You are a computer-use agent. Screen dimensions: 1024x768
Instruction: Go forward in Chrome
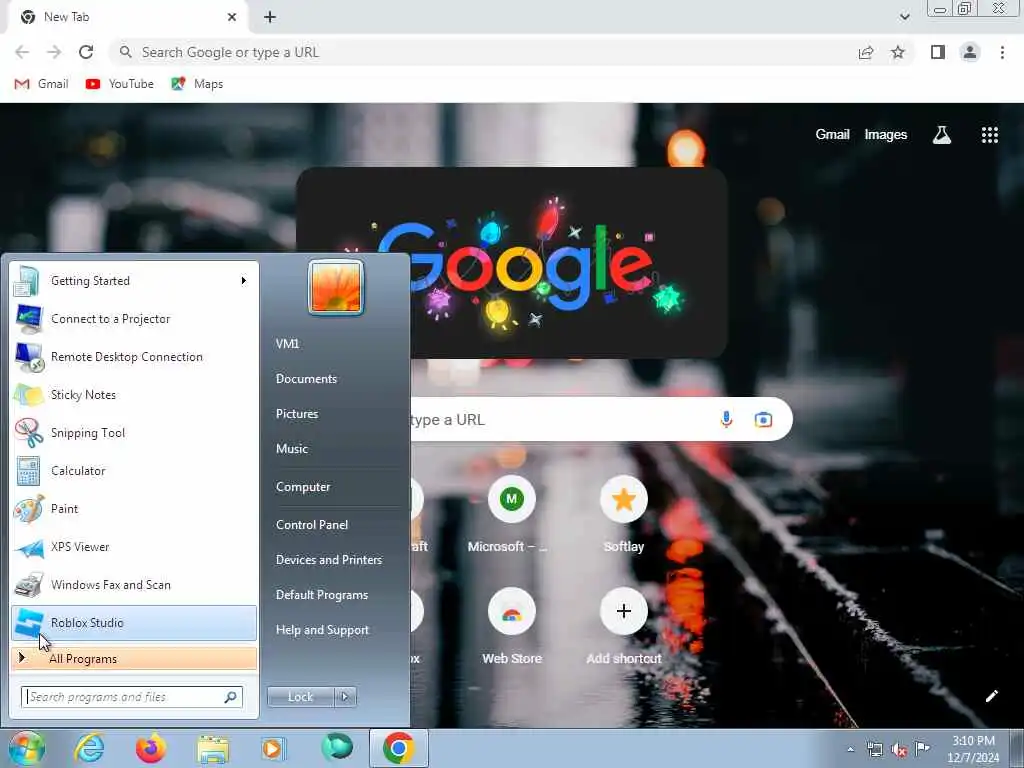(54, 52)
